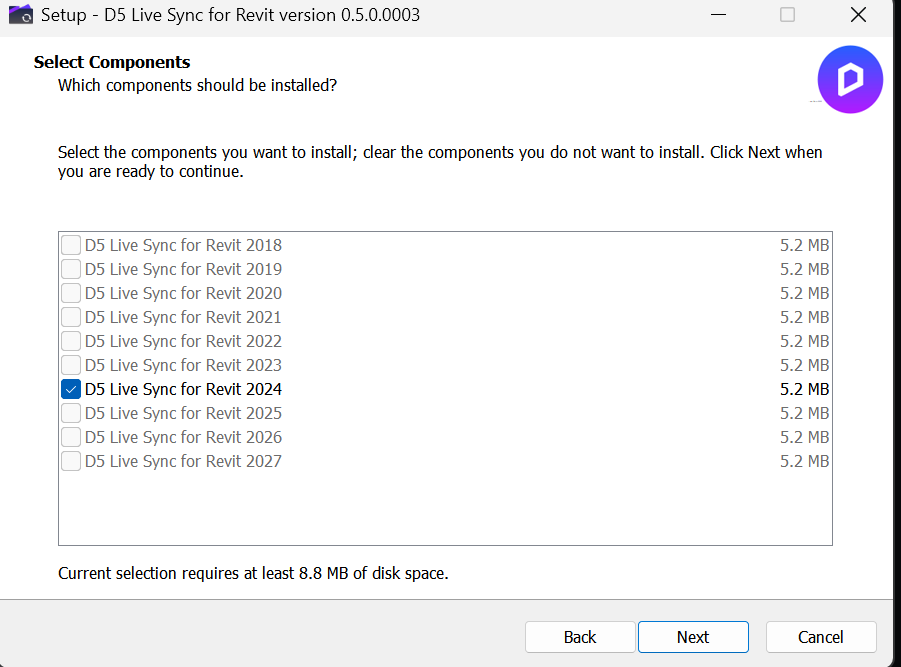Select the 'D5 Live Sync for Revit 2025' label
The width and height of the screenshot is (901, 667).
[183, 413]
